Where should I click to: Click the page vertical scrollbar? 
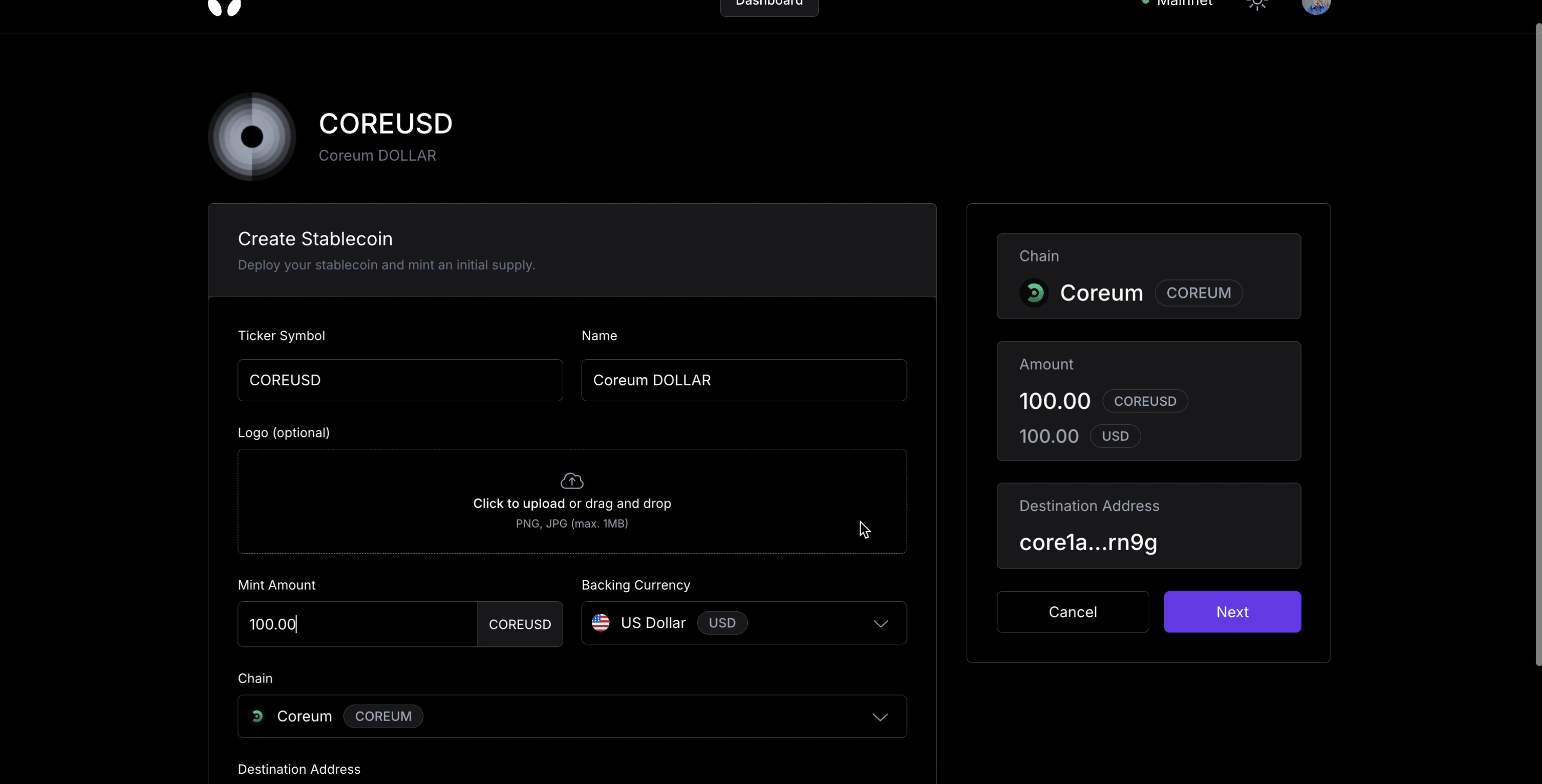click(1538, 344)
